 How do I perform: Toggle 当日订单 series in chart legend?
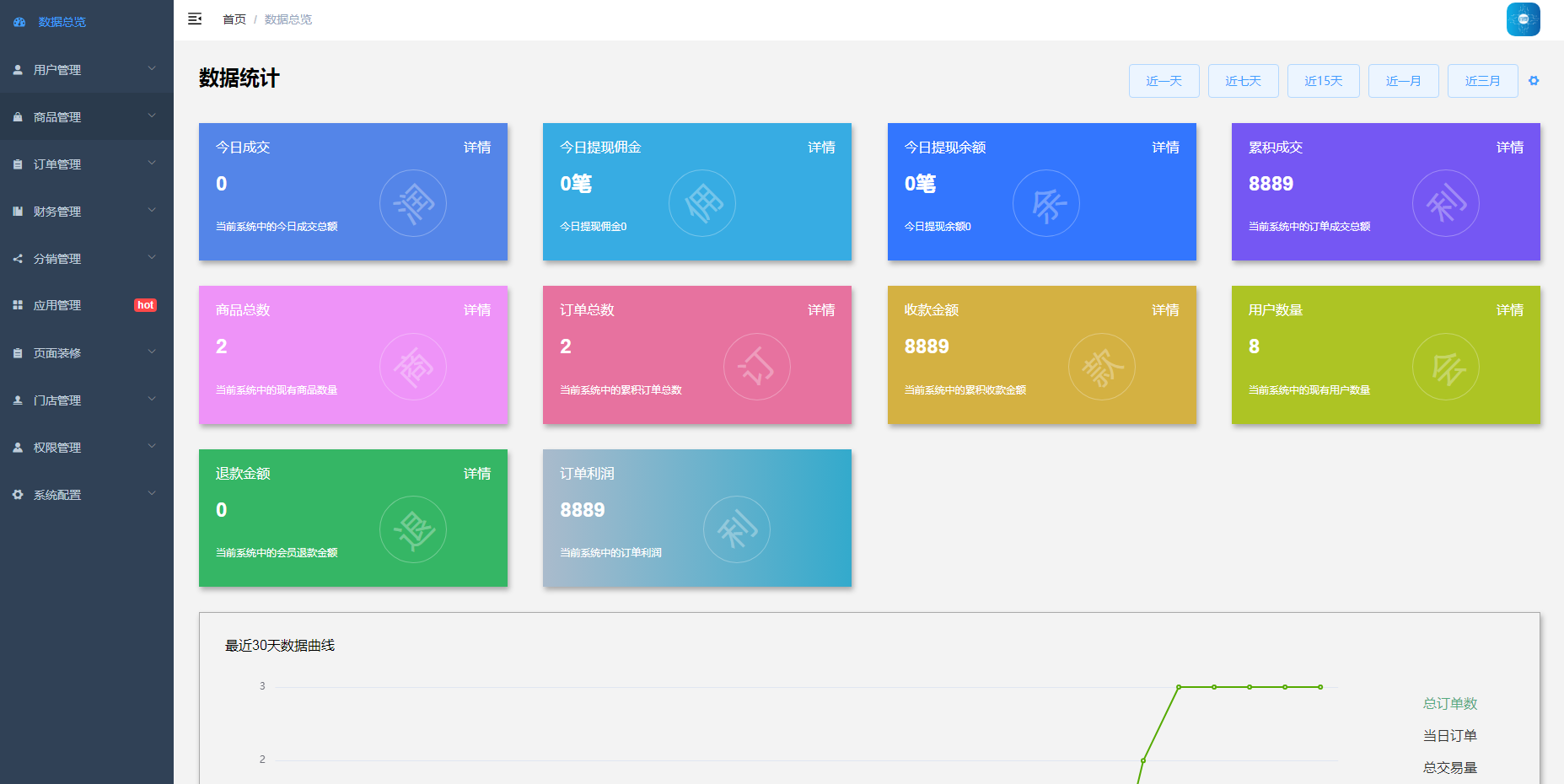(x=1449, y=736)
